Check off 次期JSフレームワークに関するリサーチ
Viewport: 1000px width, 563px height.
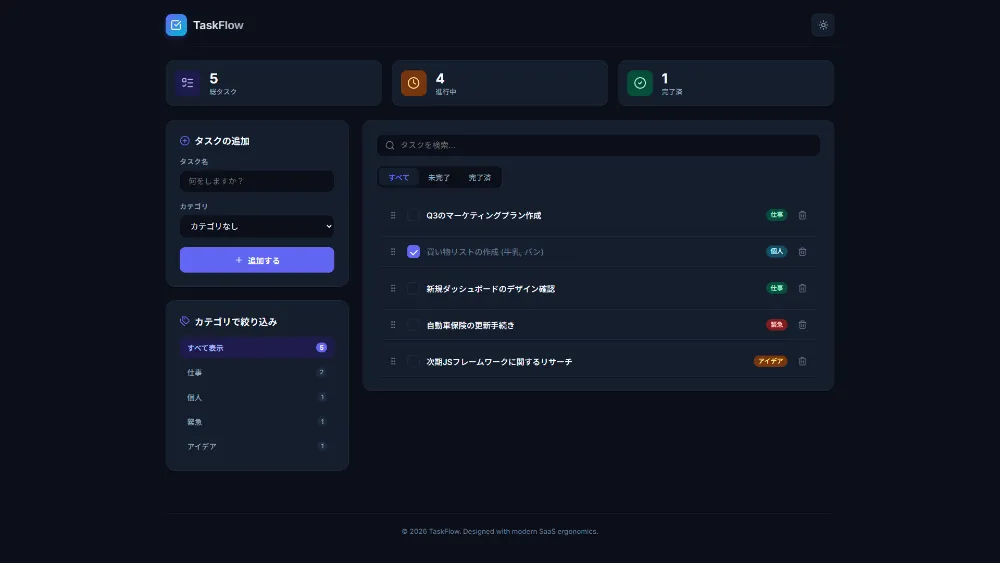pos(413,362)
